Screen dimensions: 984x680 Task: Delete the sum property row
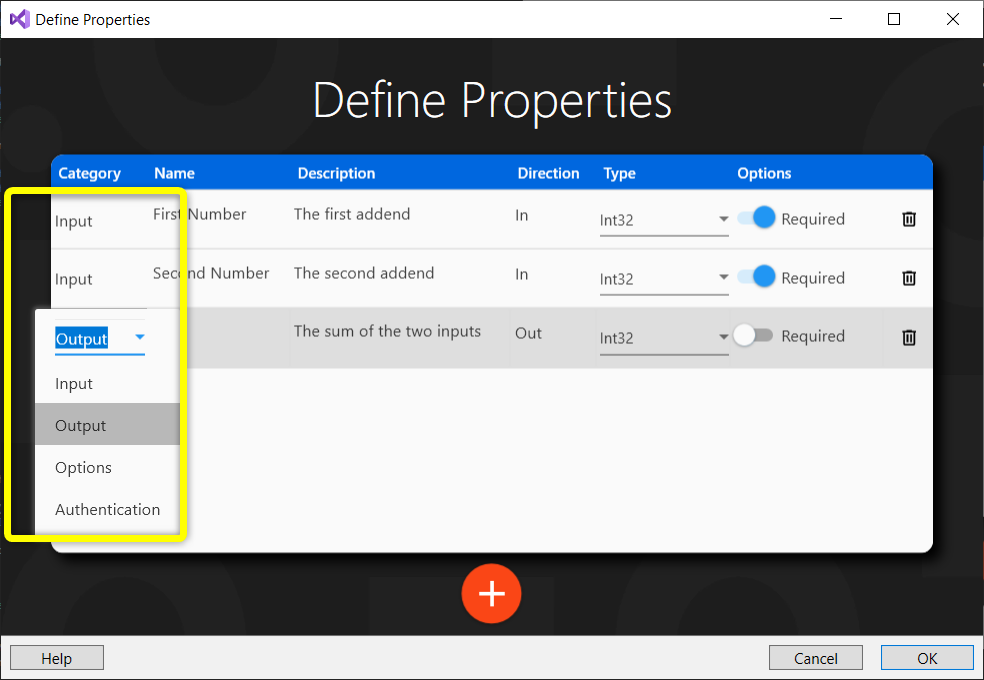coord(908,336)
